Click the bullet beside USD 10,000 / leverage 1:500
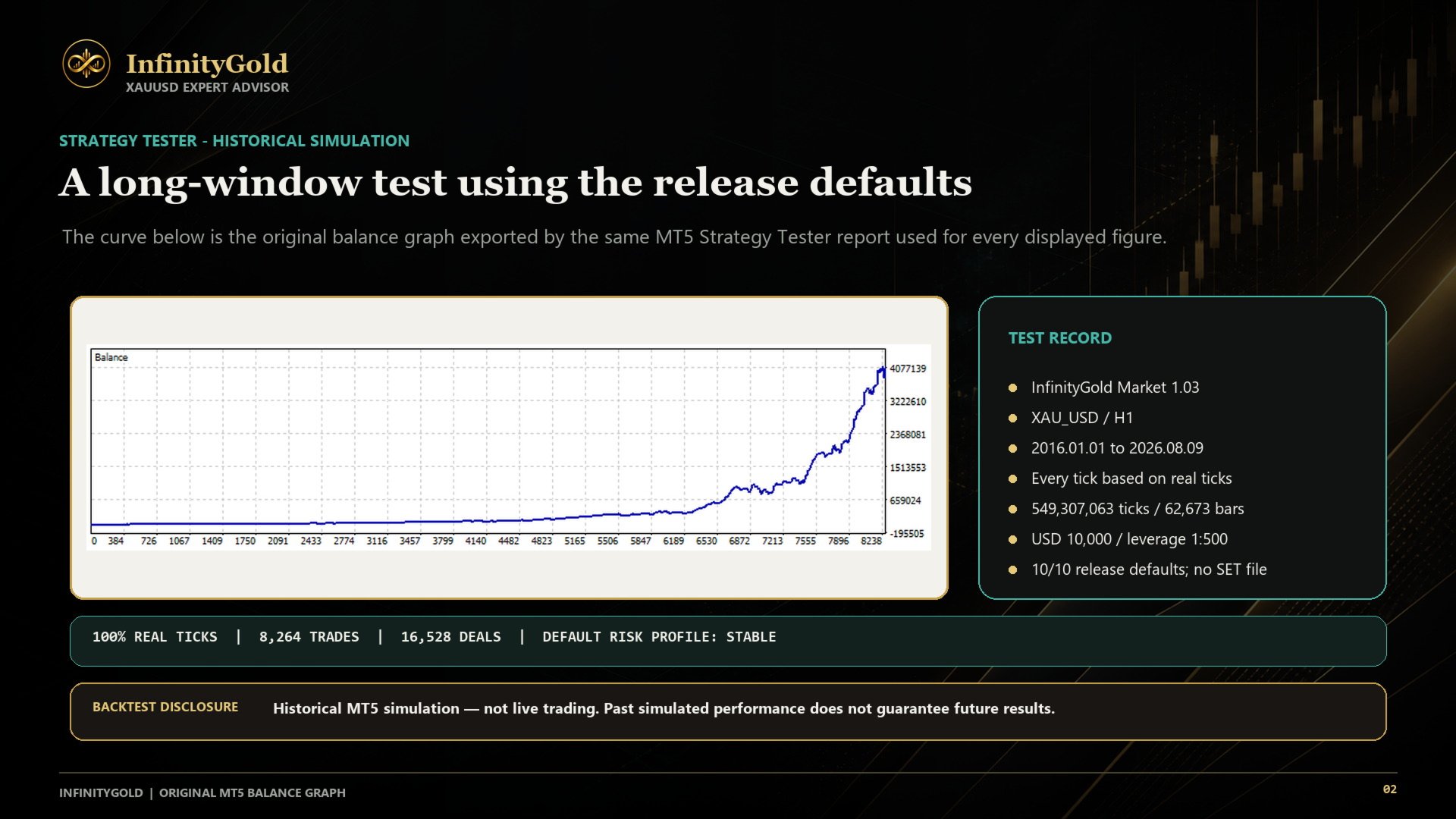The image size is (1456, 819). tap(1012, 540)
